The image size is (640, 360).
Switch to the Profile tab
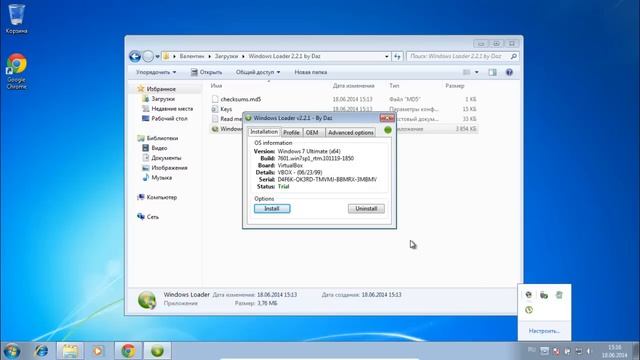click(x=291, y=133)
